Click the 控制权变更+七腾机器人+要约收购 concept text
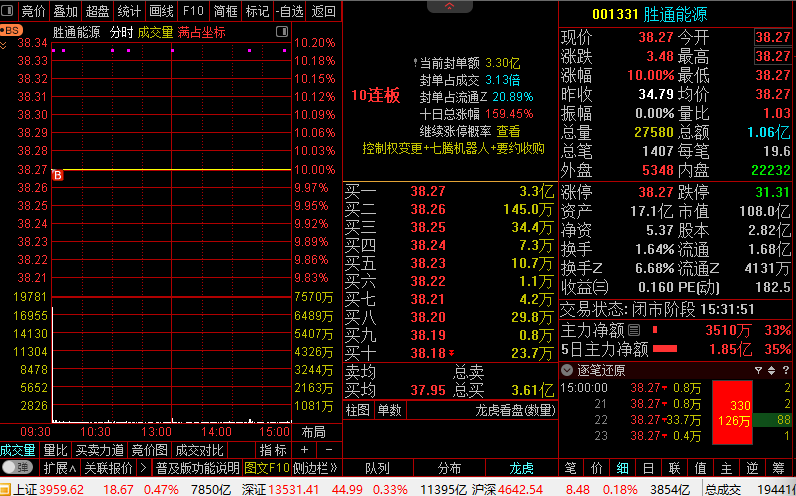796x496 pixels. click(x=453, y=148)
